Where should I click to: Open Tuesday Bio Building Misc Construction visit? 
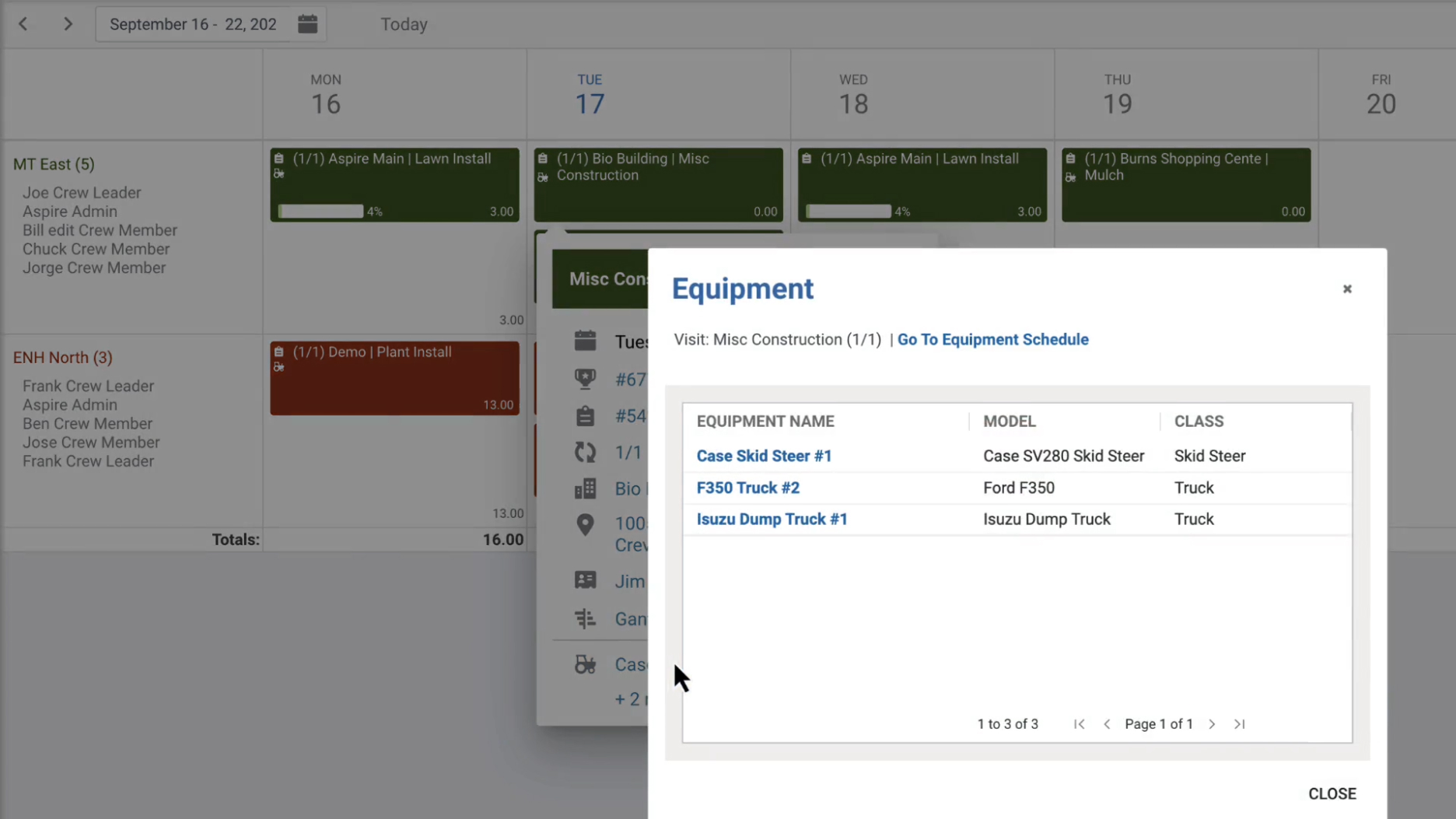[x=658, y=185]
